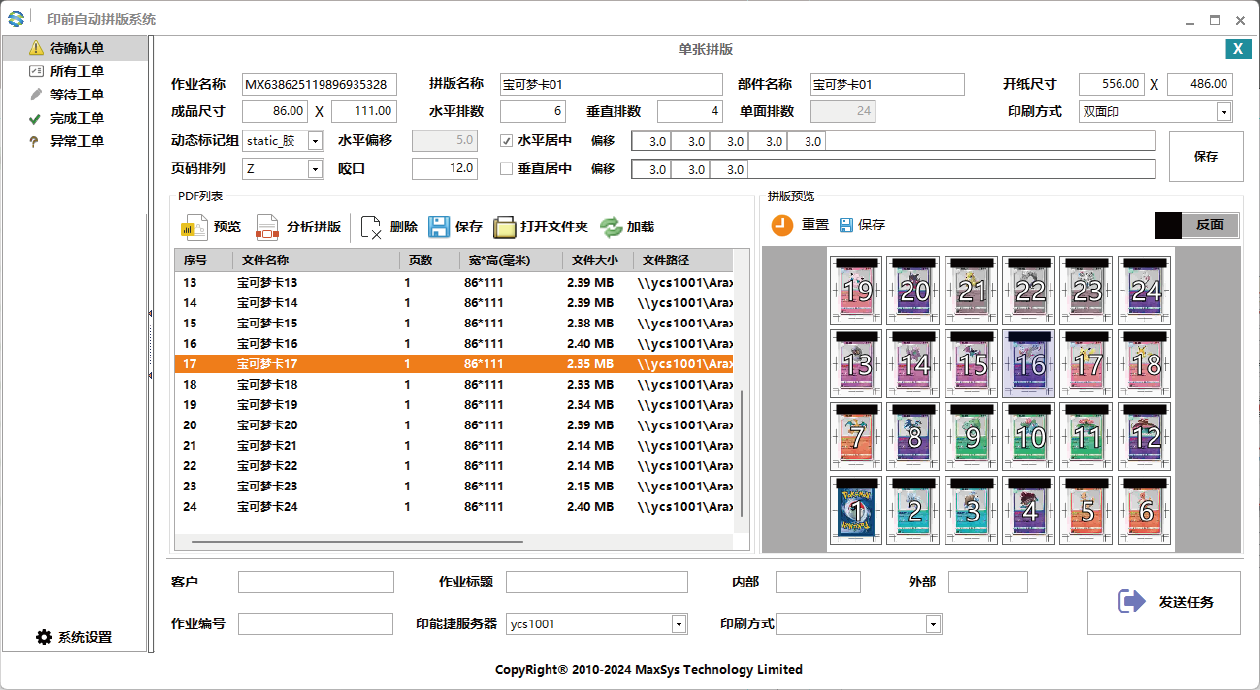Close the 单张拼版 panel with X
This screenshot has width=1260, height=690.
[x=1237, y=49]
